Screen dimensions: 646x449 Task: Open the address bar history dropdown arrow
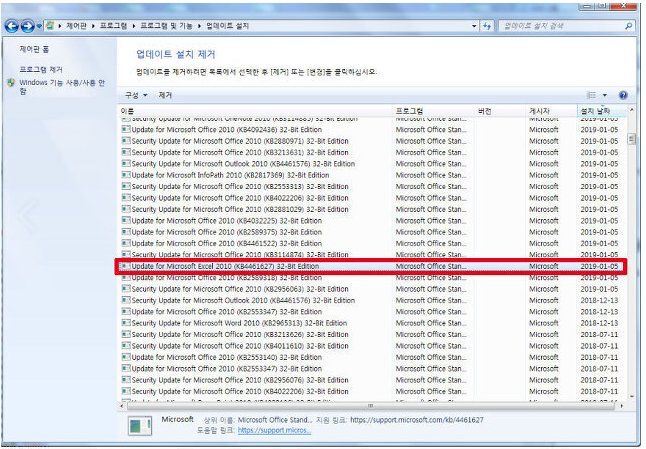pyautogui.click(x=474, y=26)
